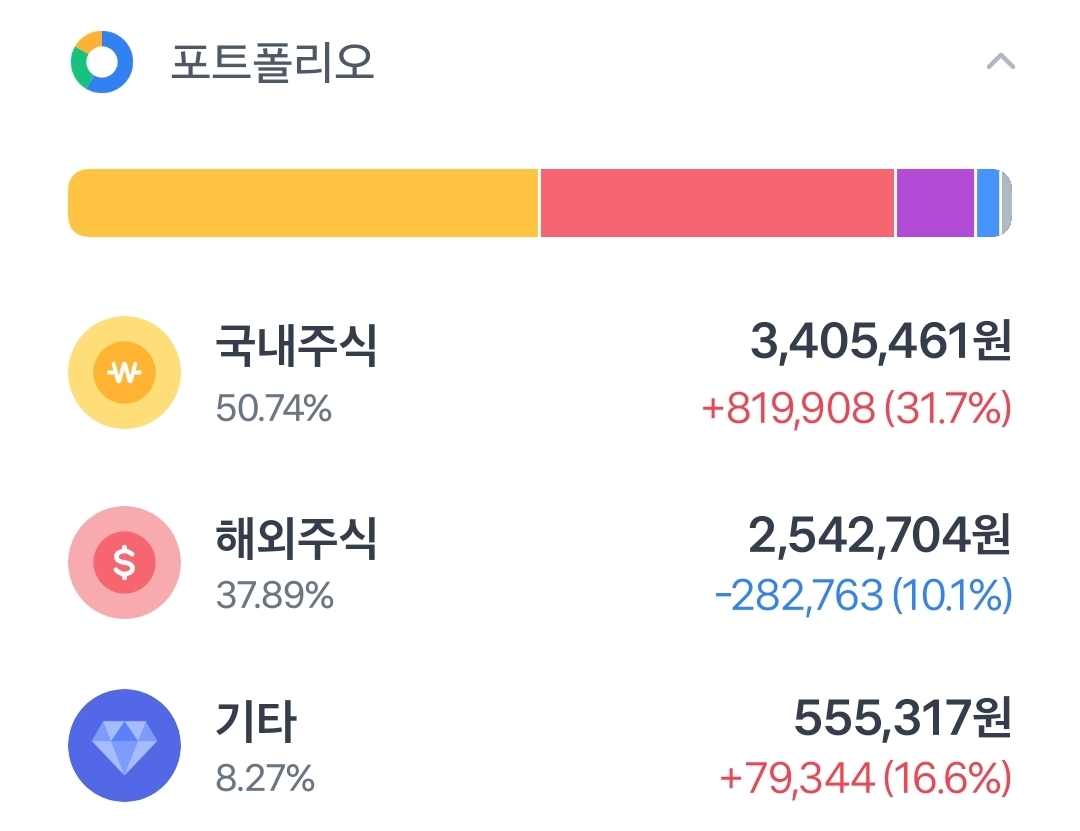
Task: Click the 50.74% allocation percentage
Action: click(x=274, y=408)
